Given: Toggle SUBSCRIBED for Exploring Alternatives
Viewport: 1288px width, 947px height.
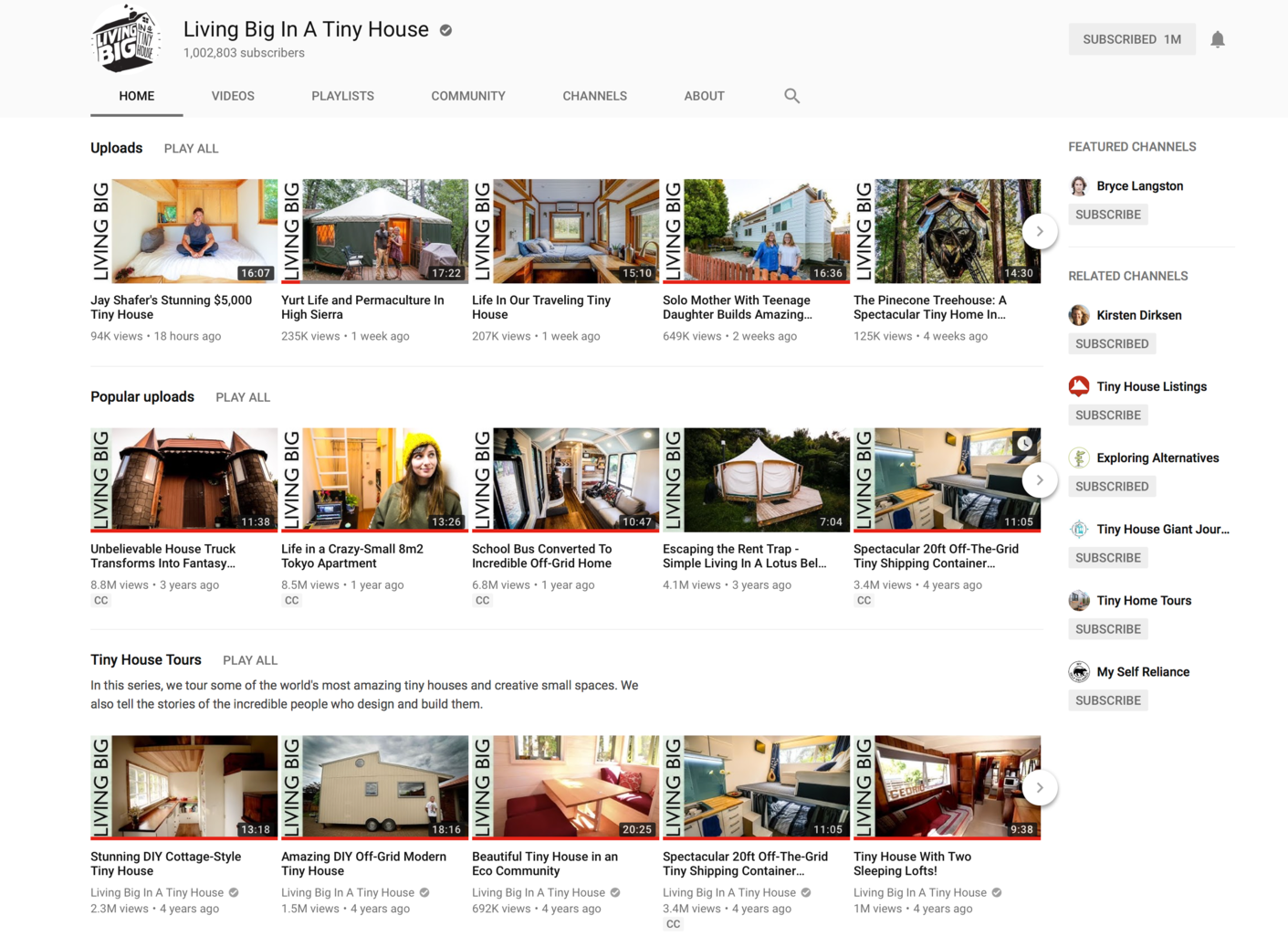Looking at the screenshot, I should click(1112, 486).
